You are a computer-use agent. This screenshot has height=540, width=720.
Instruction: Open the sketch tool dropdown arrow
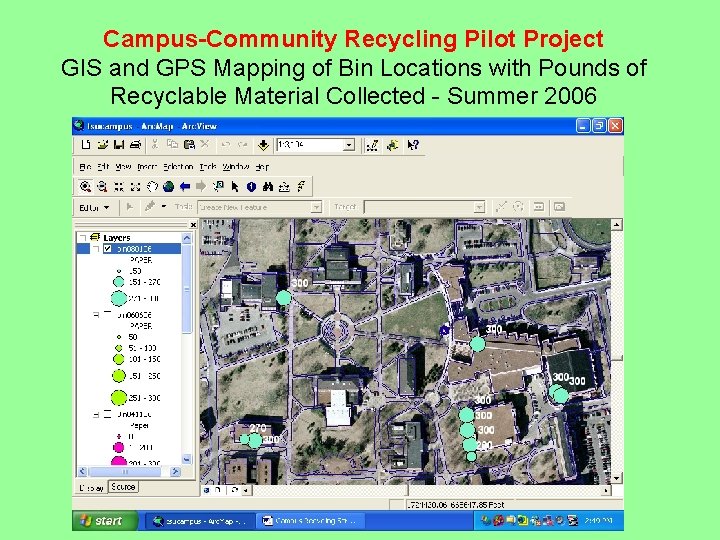[164, 207]
